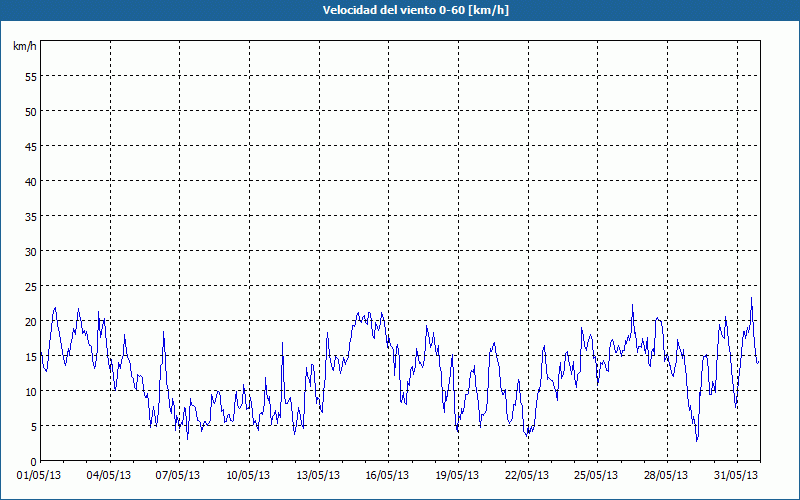
Task: Click the lowest wind dip after 28/05/13
Action: [697, 440]
